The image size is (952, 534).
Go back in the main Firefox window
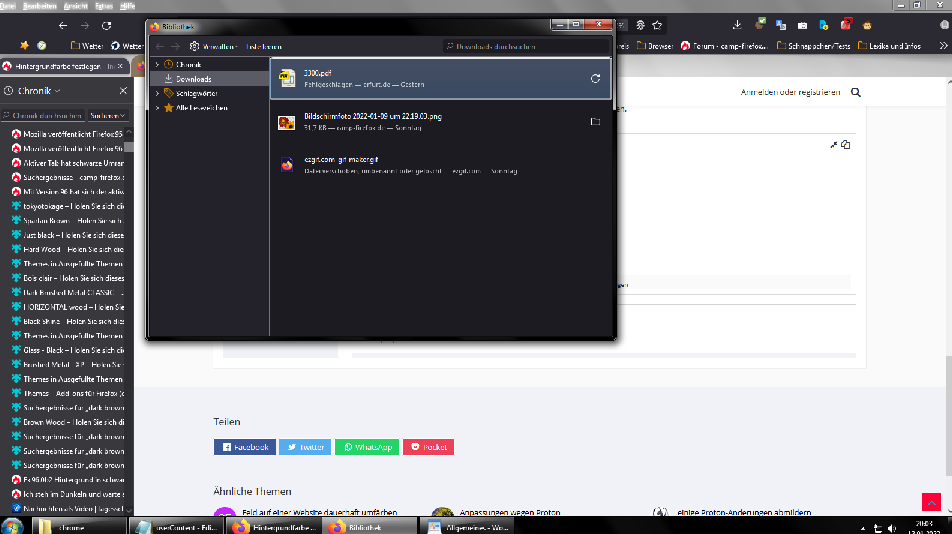[x=63, y=25]
